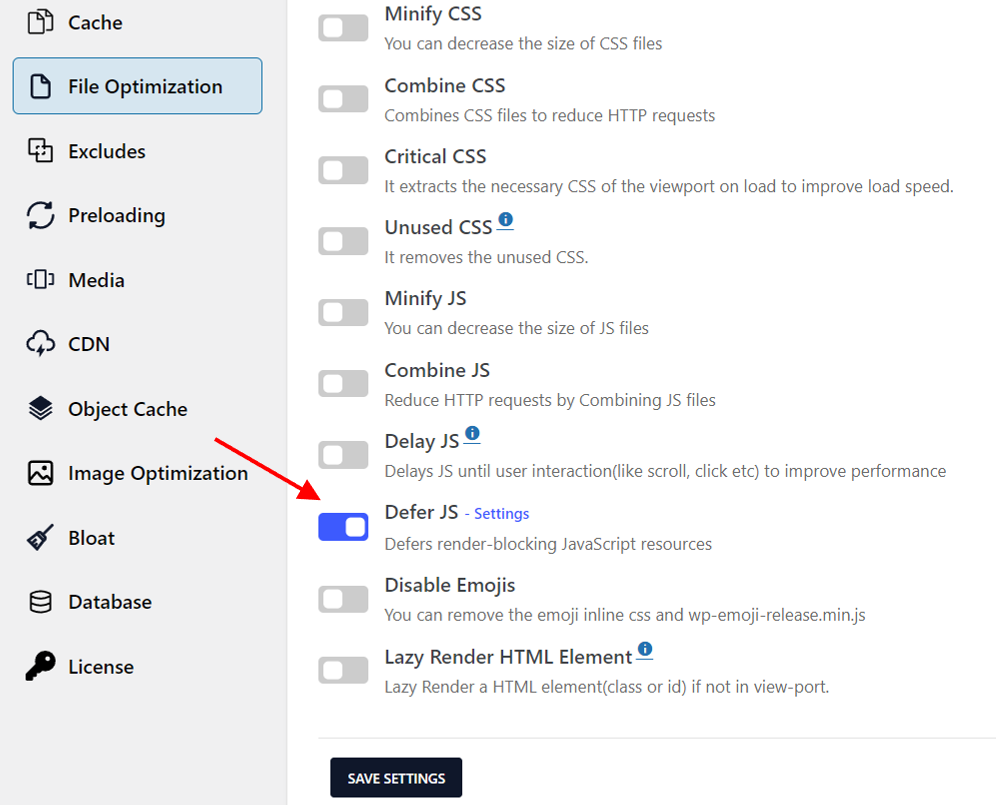Click the Disable Emojis heading
The image size is (996, 805).
[450, 585]
